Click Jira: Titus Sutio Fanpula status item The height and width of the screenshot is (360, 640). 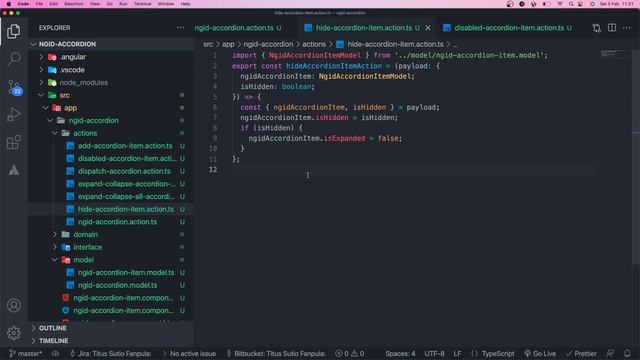(111, 353)
